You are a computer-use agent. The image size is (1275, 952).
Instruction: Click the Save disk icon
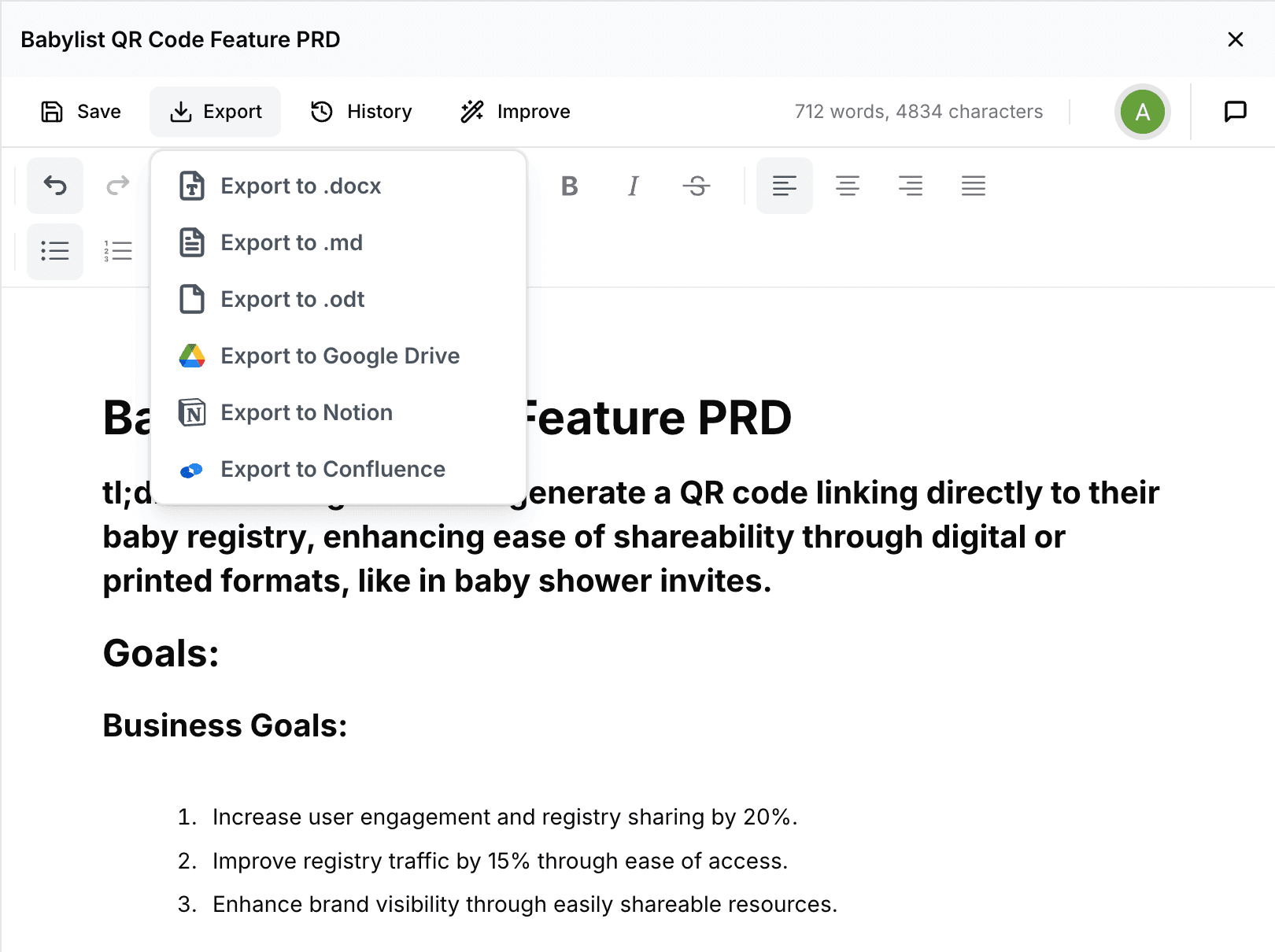pyautogui.click(x=51, y=111)
